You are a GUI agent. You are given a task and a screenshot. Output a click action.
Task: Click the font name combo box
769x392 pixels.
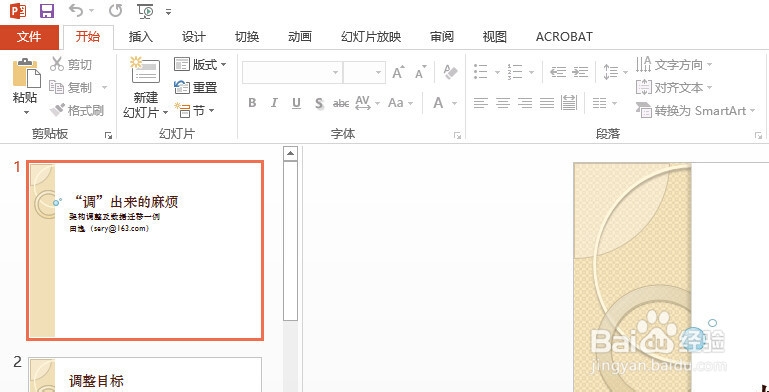(292, 73)
